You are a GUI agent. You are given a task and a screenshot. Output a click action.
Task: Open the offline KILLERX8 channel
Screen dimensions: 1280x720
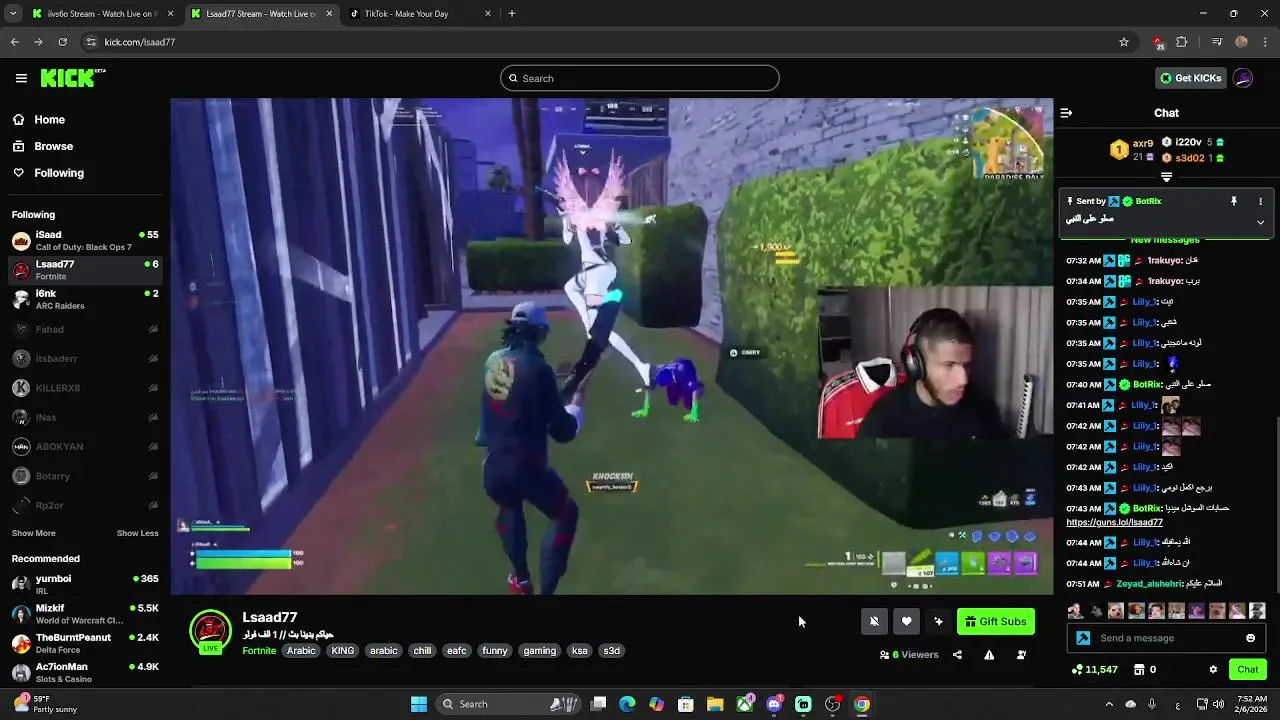pyautogui.click(x=85, y=388)
